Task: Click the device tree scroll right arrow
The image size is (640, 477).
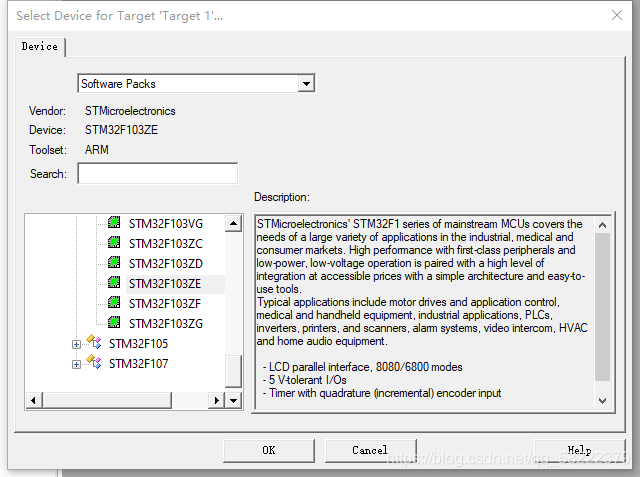Action: click(x=216, y=401)
